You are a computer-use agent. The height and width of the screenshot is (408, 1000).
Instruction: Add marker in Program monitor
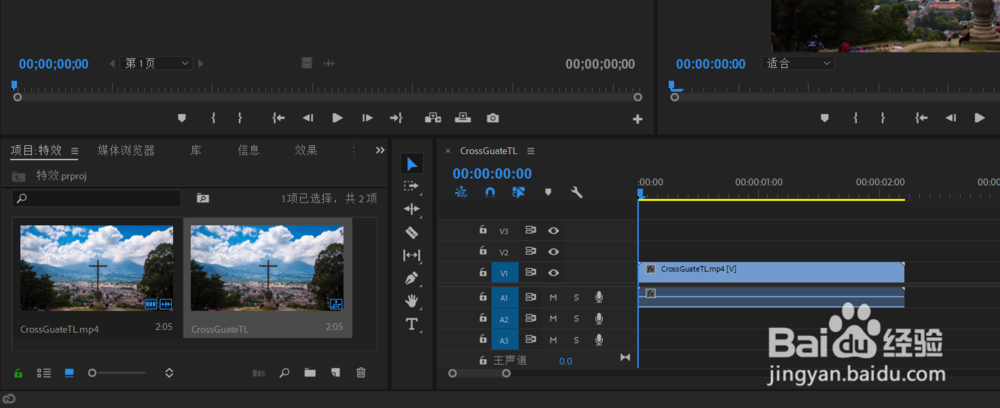click(x=825, y=118)
